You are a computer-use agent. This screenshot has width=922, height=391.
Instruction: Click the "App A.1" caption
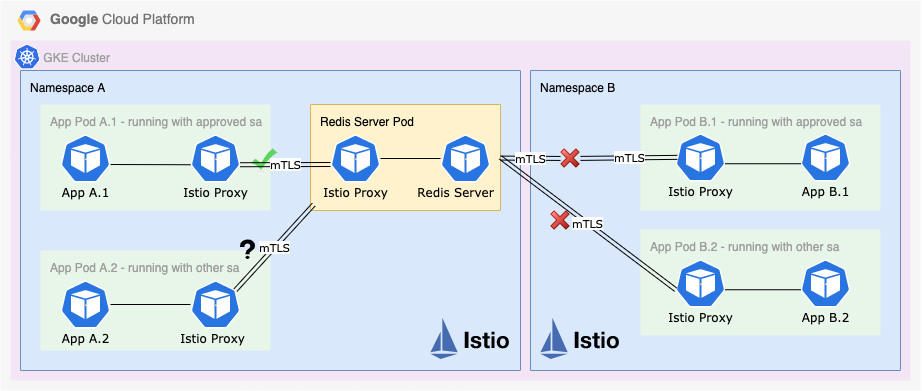[x=85, y=193]
